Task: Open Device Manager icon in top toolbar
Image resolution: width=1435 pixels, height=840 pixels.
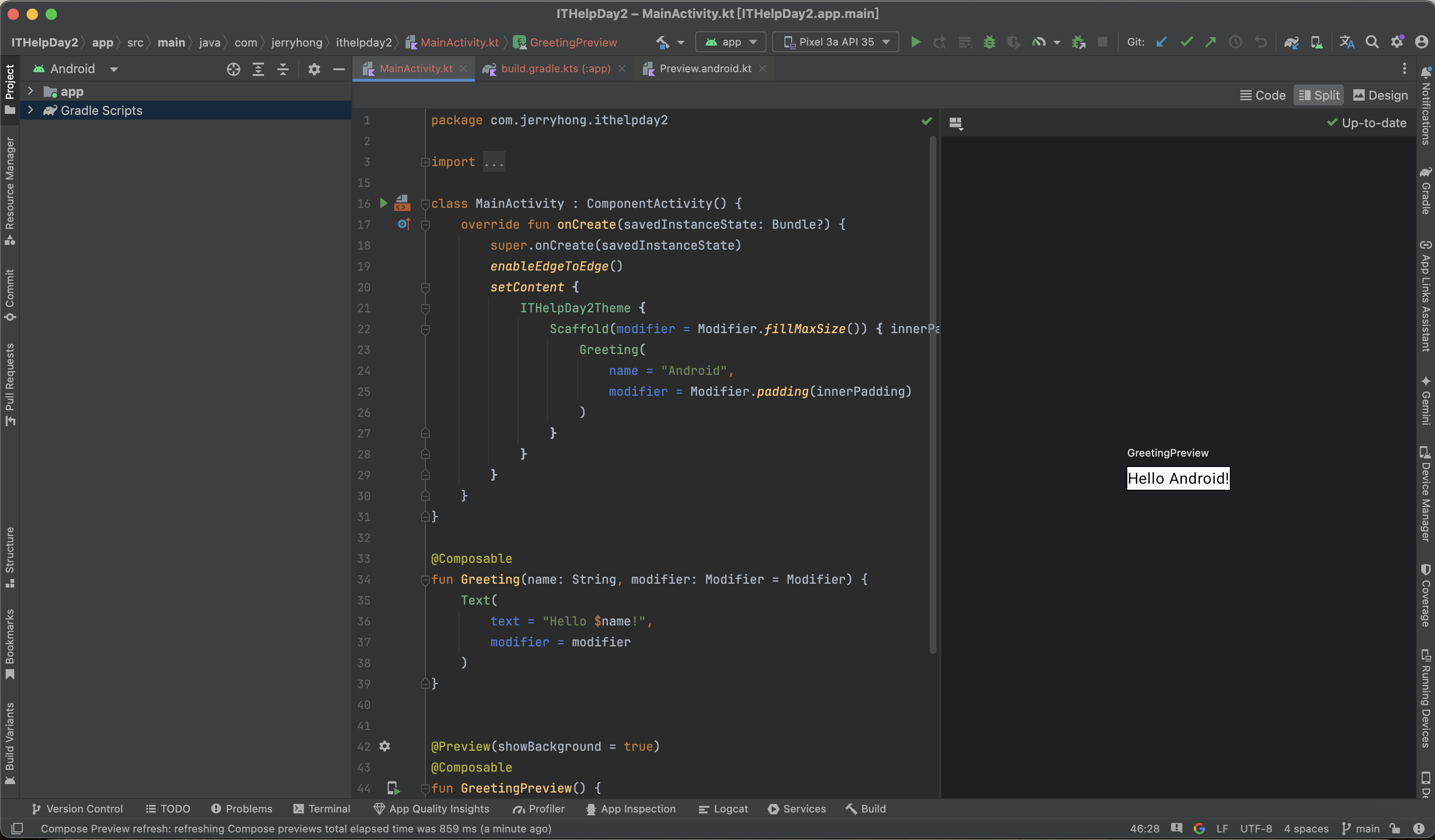Action: point(1317,42)
